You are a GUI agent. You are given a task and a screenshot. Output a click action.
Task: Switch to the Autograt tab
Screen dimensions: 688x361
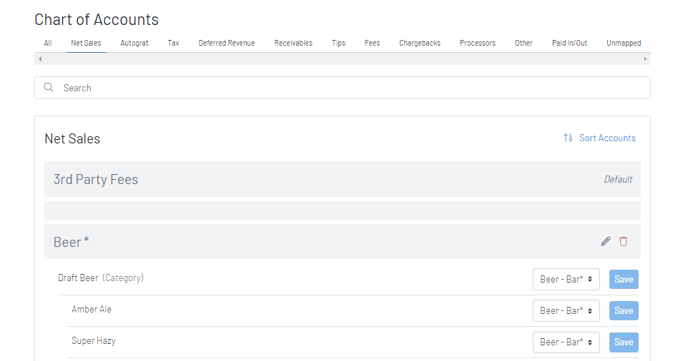coord(134,43)
